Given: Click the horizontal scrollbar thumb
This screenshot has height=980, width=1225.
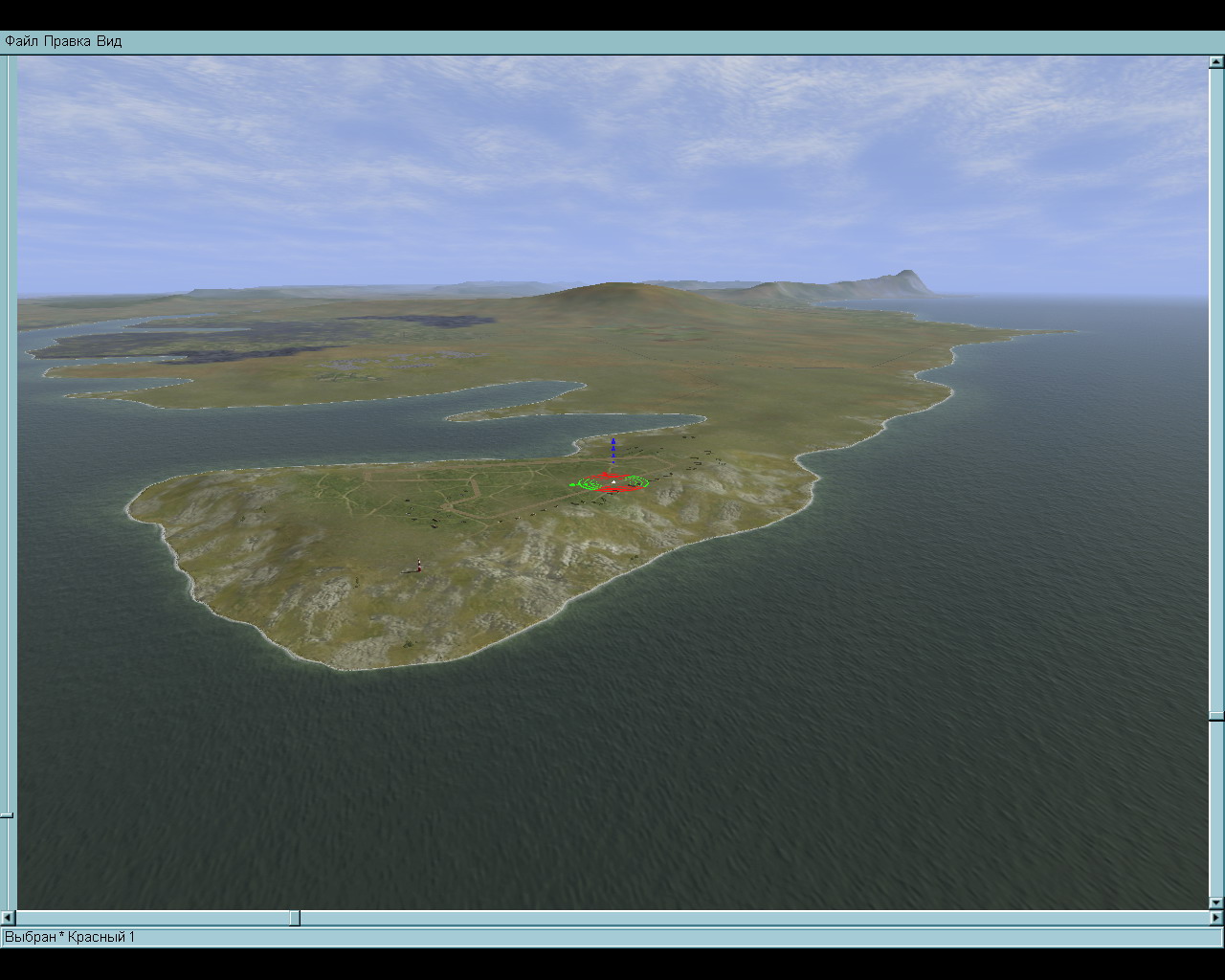Looking at the screenshot, I should (x=295, y=919).
